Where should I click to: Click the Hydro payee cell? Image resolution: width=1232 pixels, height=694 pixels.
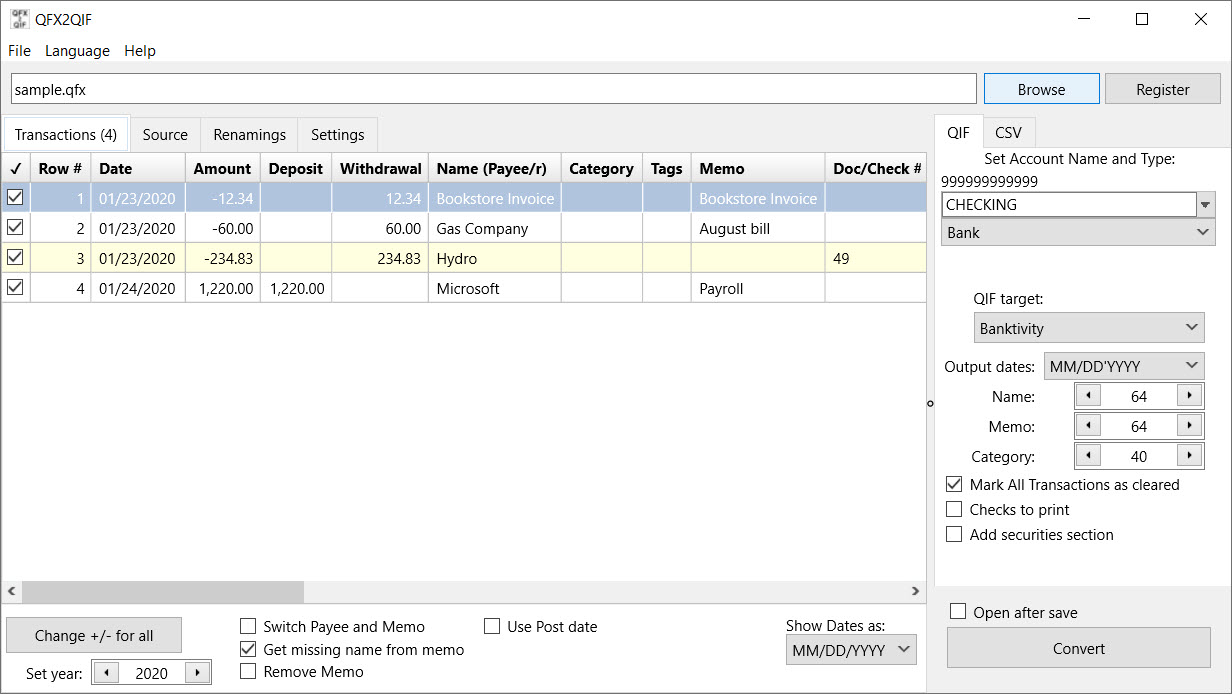coord(495,258)
